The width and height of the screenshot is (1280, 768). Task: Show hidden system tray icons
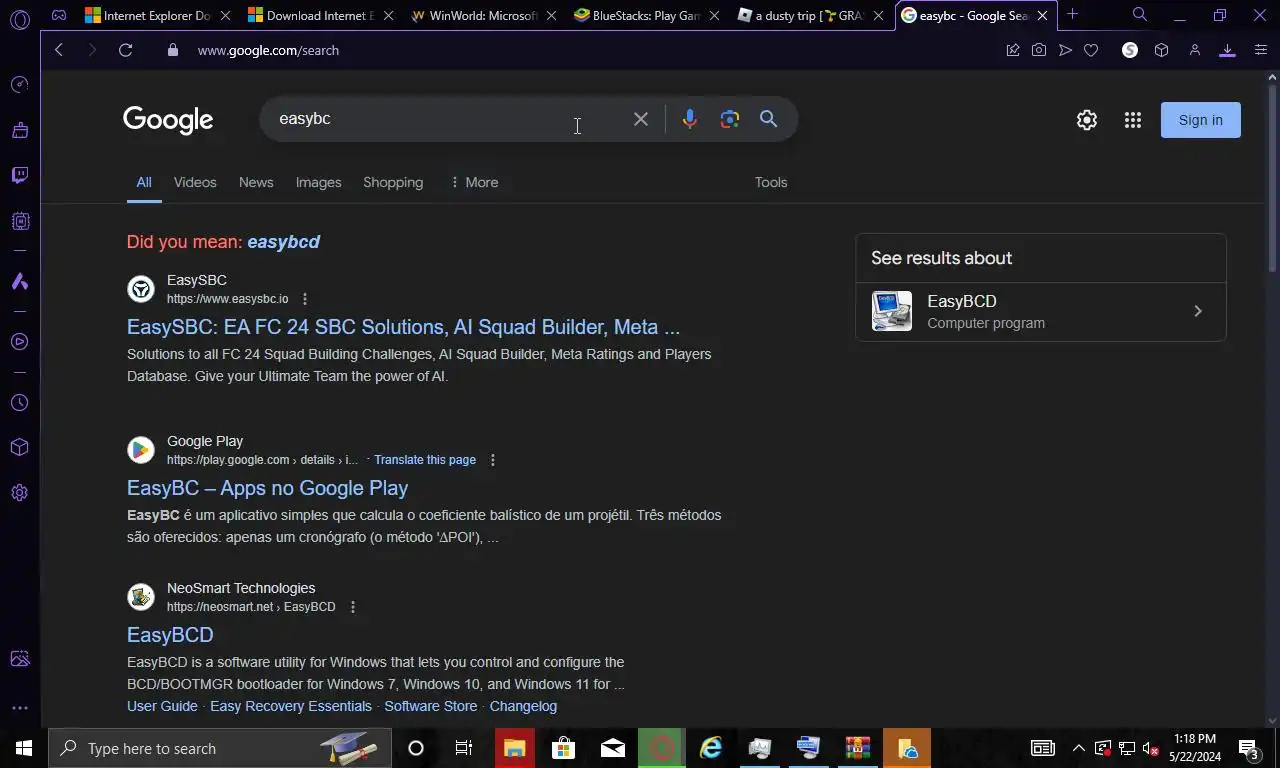[1079, 748]
